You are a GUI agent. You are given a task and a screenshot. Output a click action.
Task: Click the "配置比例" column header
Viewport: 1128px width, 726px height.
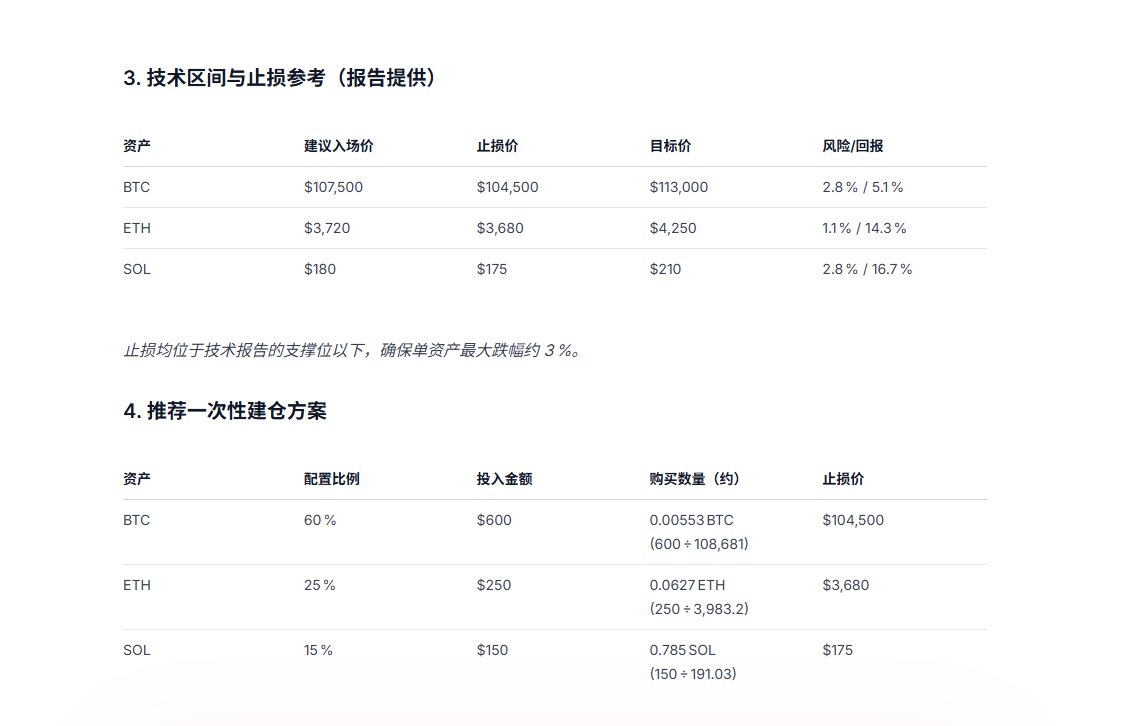click(x=332, y=479)
